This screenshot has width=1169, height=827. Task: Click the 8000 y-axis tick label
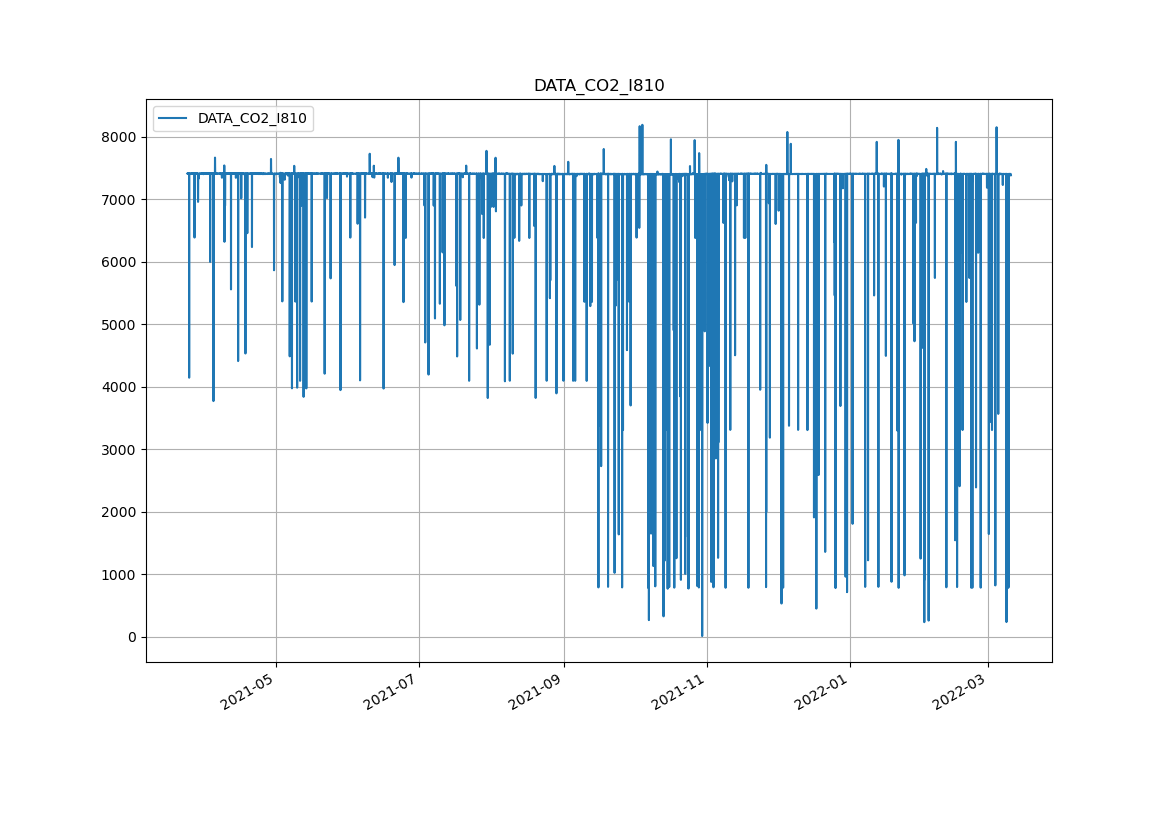(120, 137)
